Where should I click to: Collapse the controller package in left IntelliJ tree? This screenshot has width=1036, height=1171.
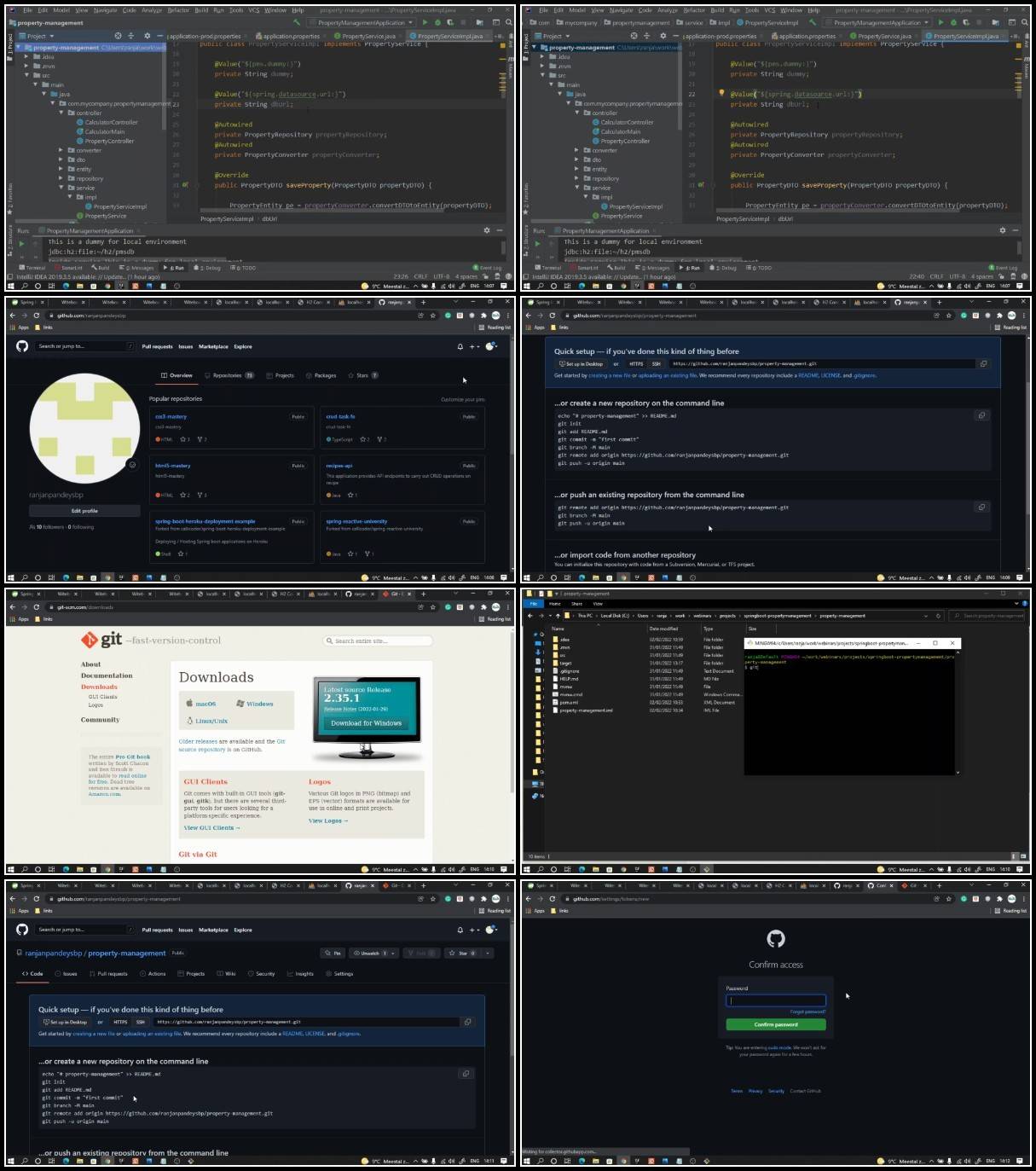click(x=61, y=113)
